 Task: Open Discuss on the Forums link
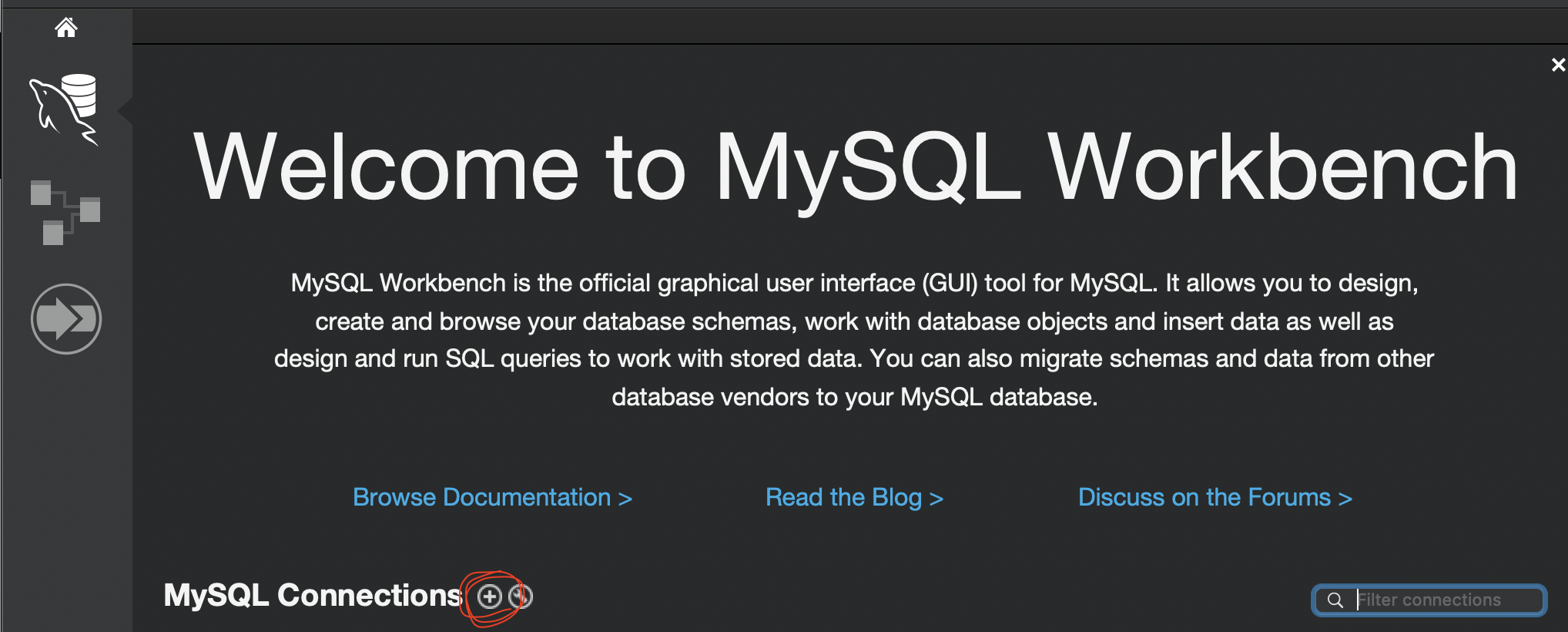[1215, 497]
